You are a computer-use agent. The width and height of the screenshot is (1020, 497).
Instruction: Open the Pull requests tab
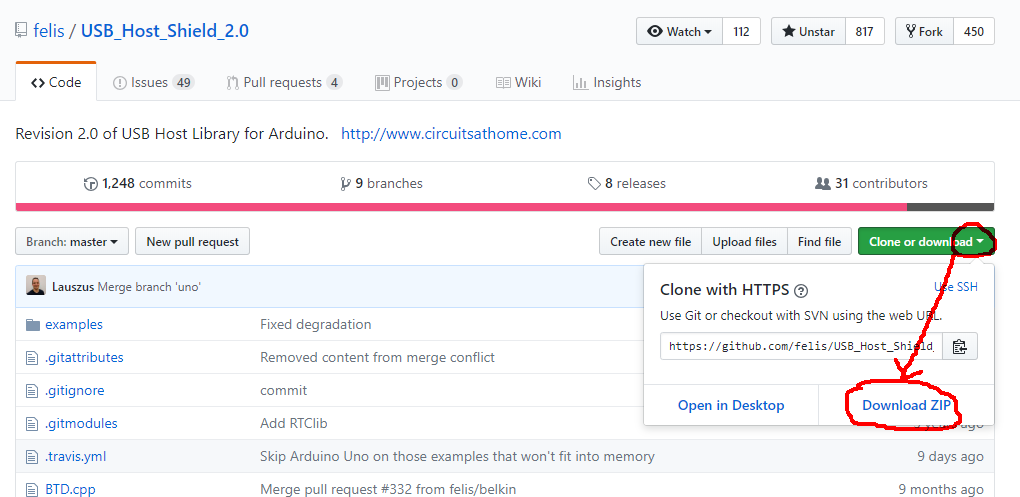click(x=284, y=82)
